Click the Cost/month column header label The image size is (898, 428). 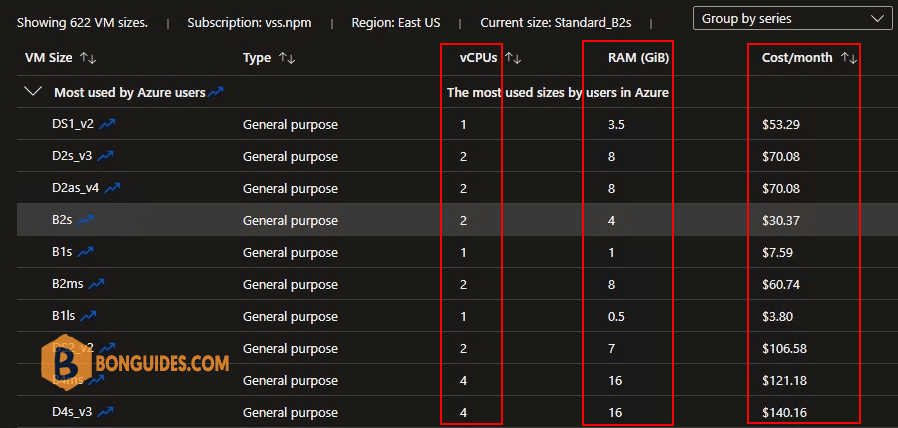click(x=797, y=58)
